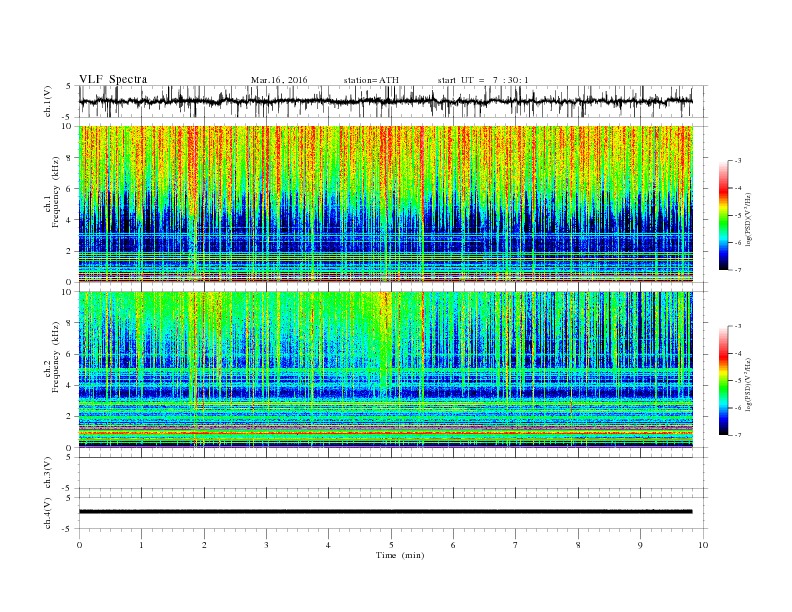792x612 pixels.
Task: Click the 'Mar.16, 2016' date label
Action: point(279,80)
